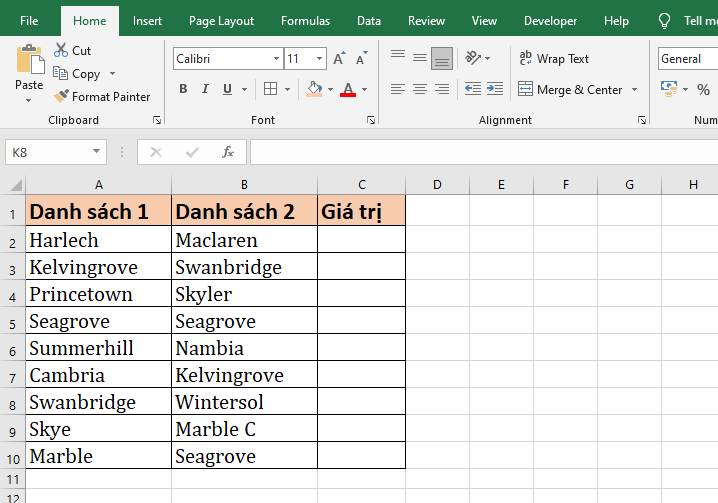This screenshot has height=503, width=718.
Task: Switch to the View tab
Action: pyautogui.click(x=484, y=21)
